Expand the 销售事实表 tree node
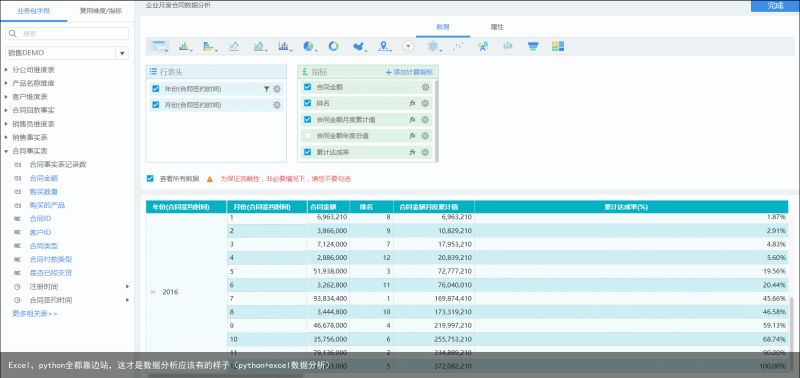 click(x=6, y=137)
